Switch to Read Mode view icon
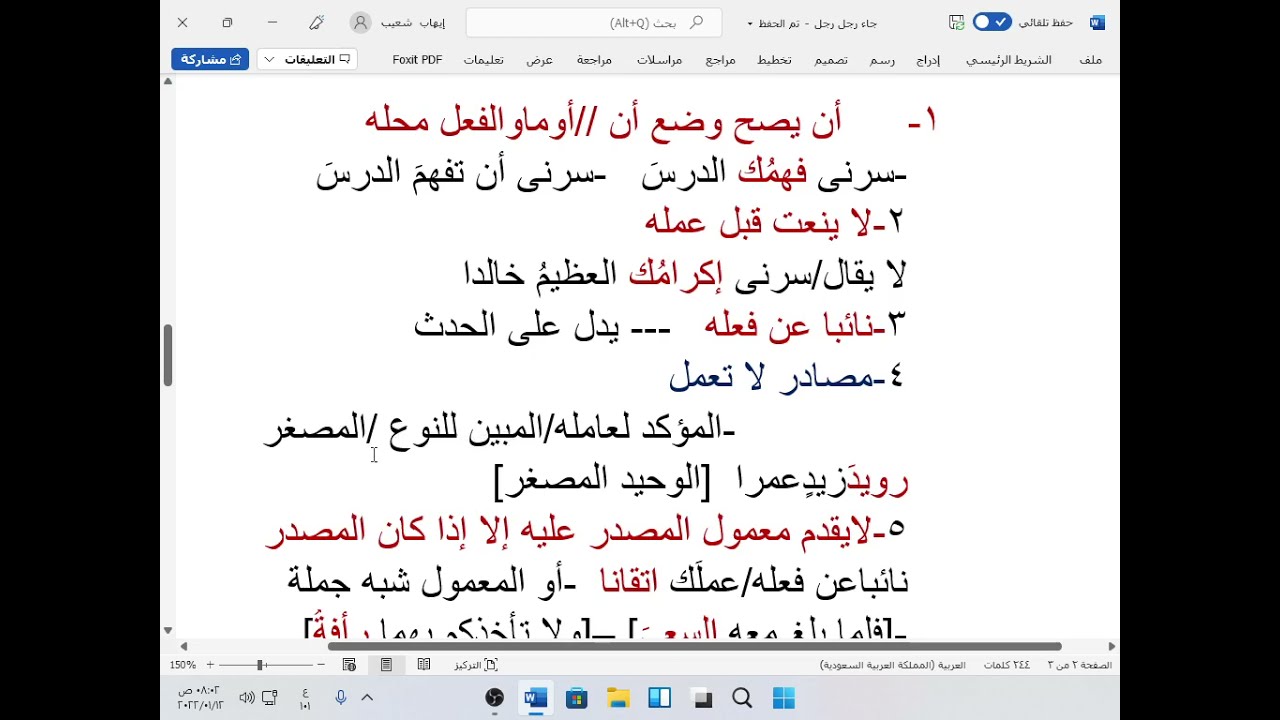 point(424,665)
